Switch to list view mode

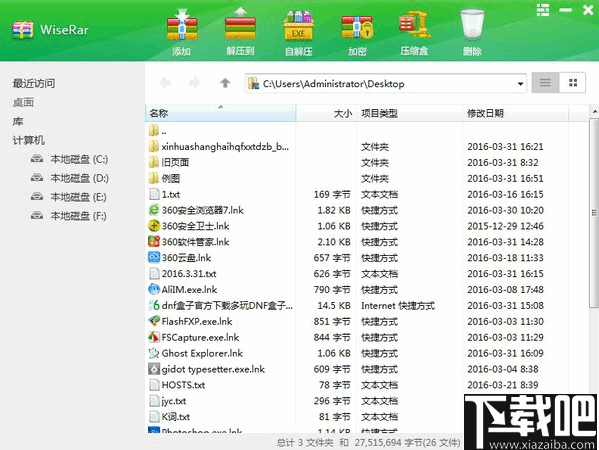coord(545,83)
